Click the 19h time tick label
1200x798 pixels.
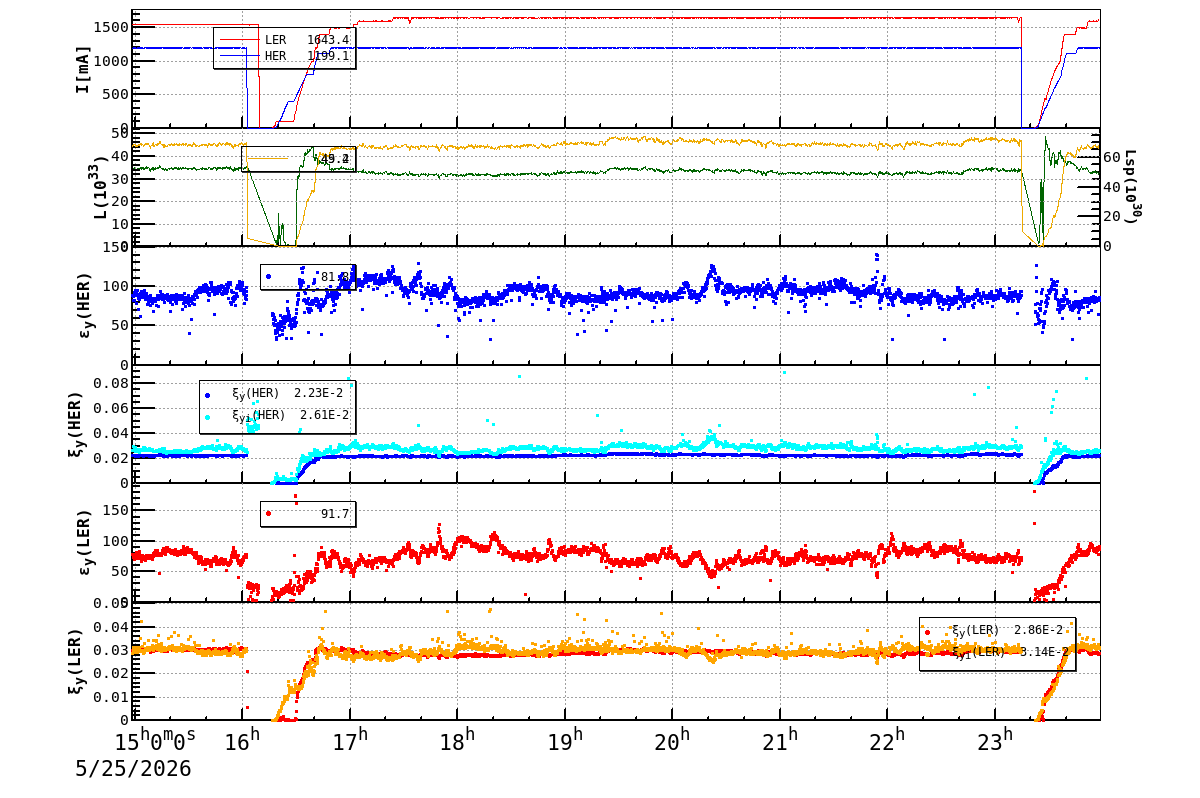(564, 742)
